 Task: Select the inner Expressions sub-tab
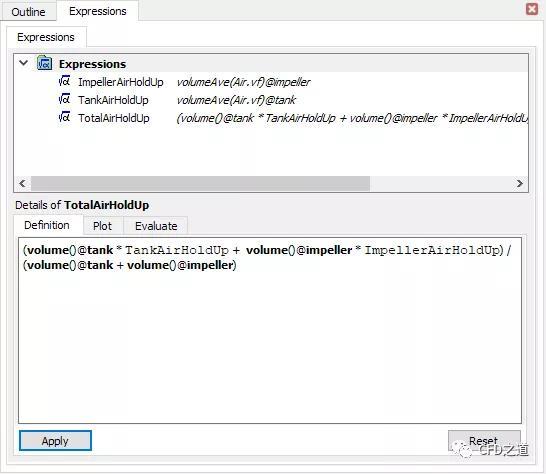pyautogui.click(x=46, y=37)
